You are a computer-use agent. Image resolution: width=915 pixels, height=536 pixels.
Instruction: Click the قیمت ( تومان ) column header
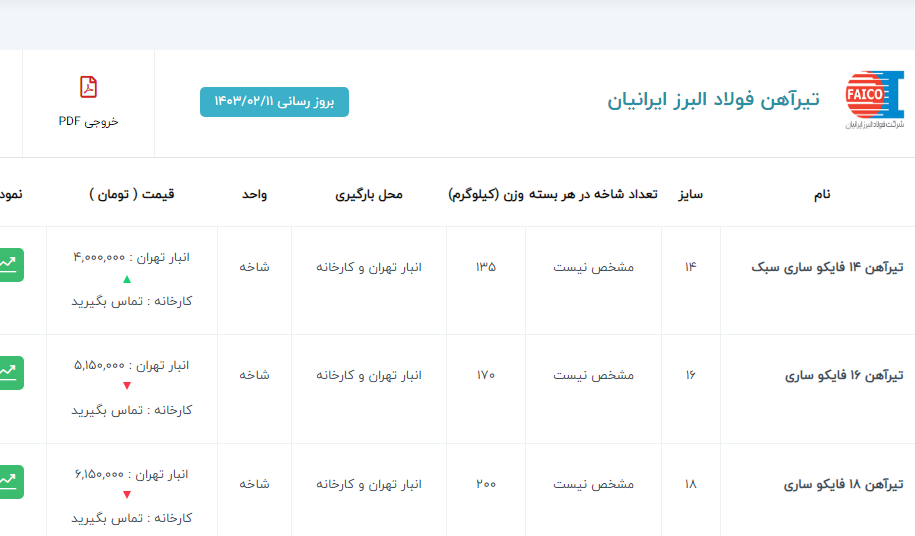[131, 194]
